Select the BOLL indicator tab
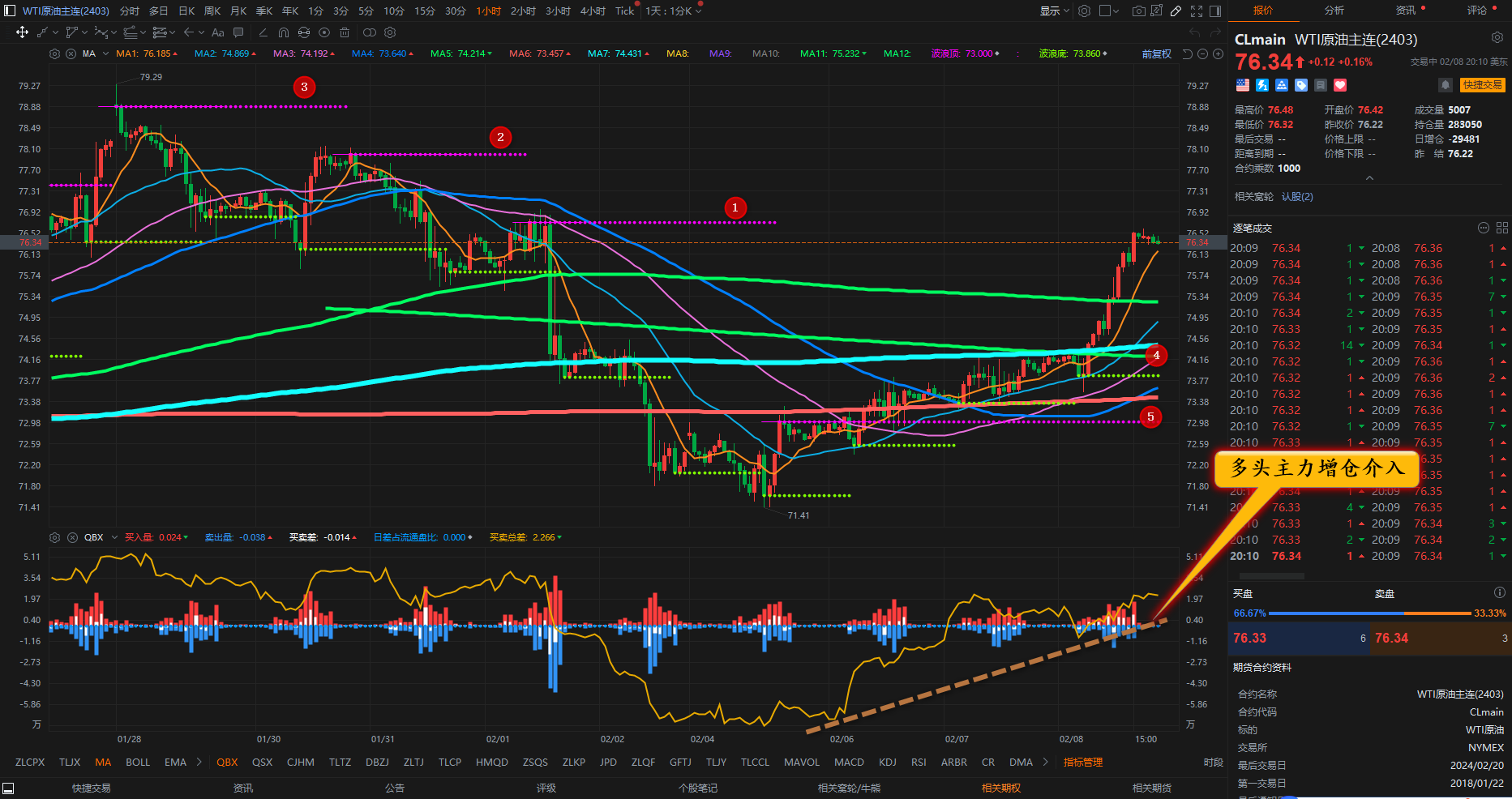Viewport: 1512px width, 799px height. click(x=138, y=762)
